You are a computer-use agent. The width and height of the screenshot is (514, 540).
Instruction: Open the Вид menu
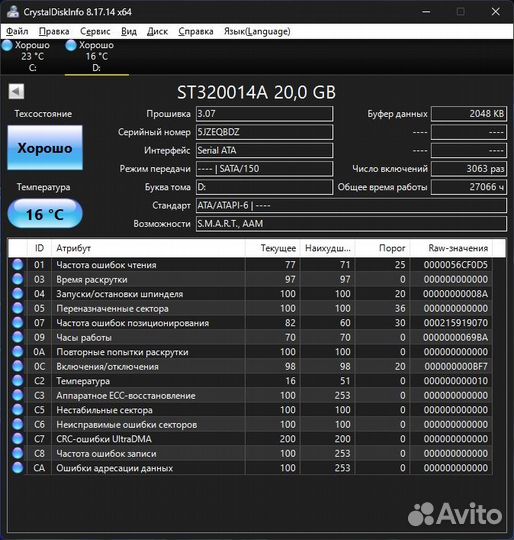129,31
